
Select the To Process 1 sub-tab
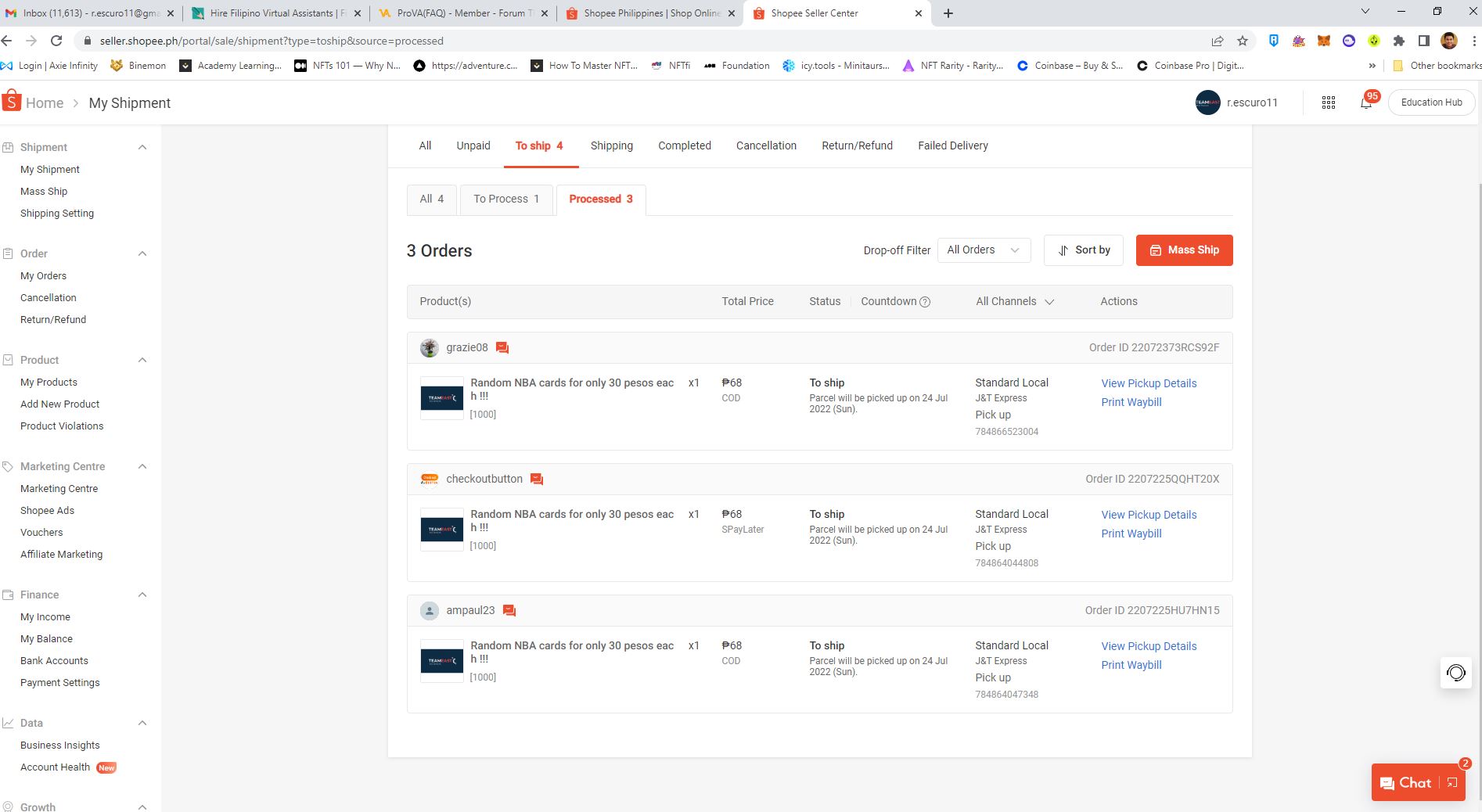(506, 199)
